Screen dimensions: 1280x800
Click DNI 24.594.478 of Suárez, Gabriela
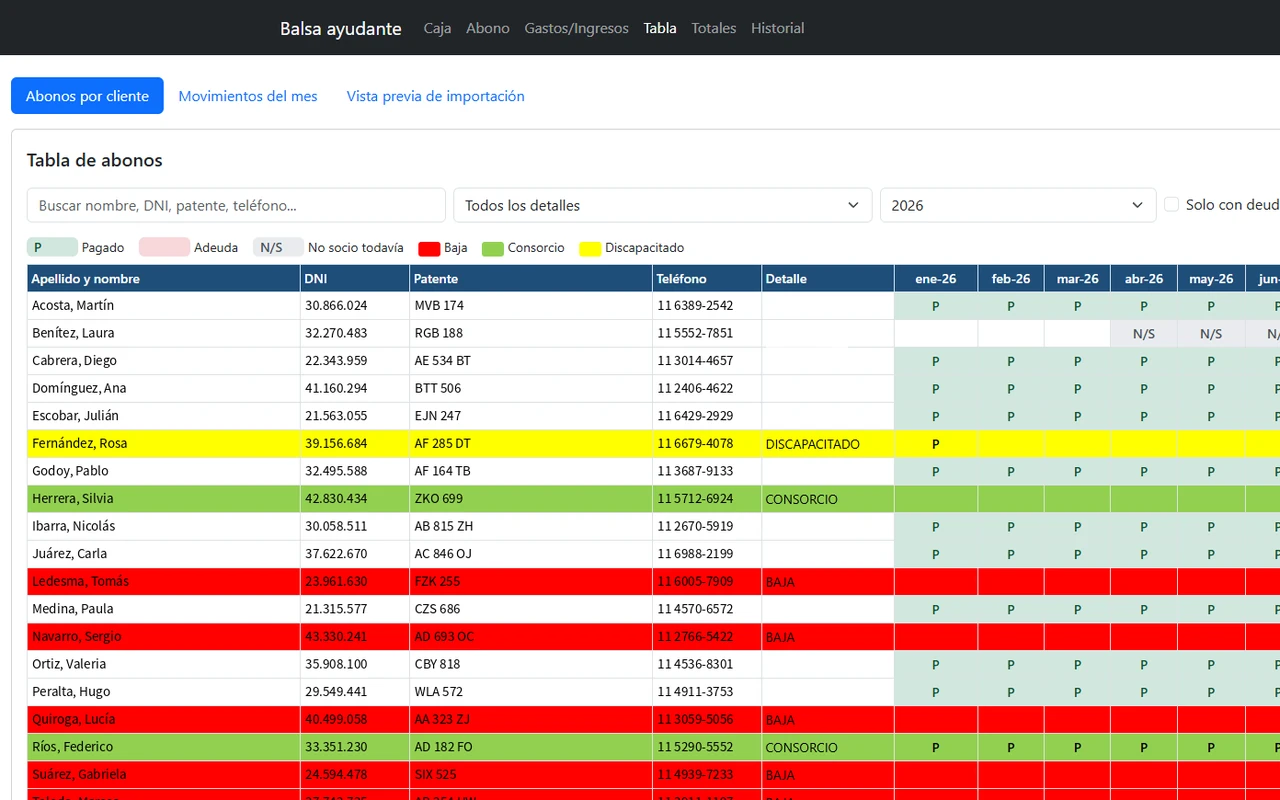(x=355, y=775)
